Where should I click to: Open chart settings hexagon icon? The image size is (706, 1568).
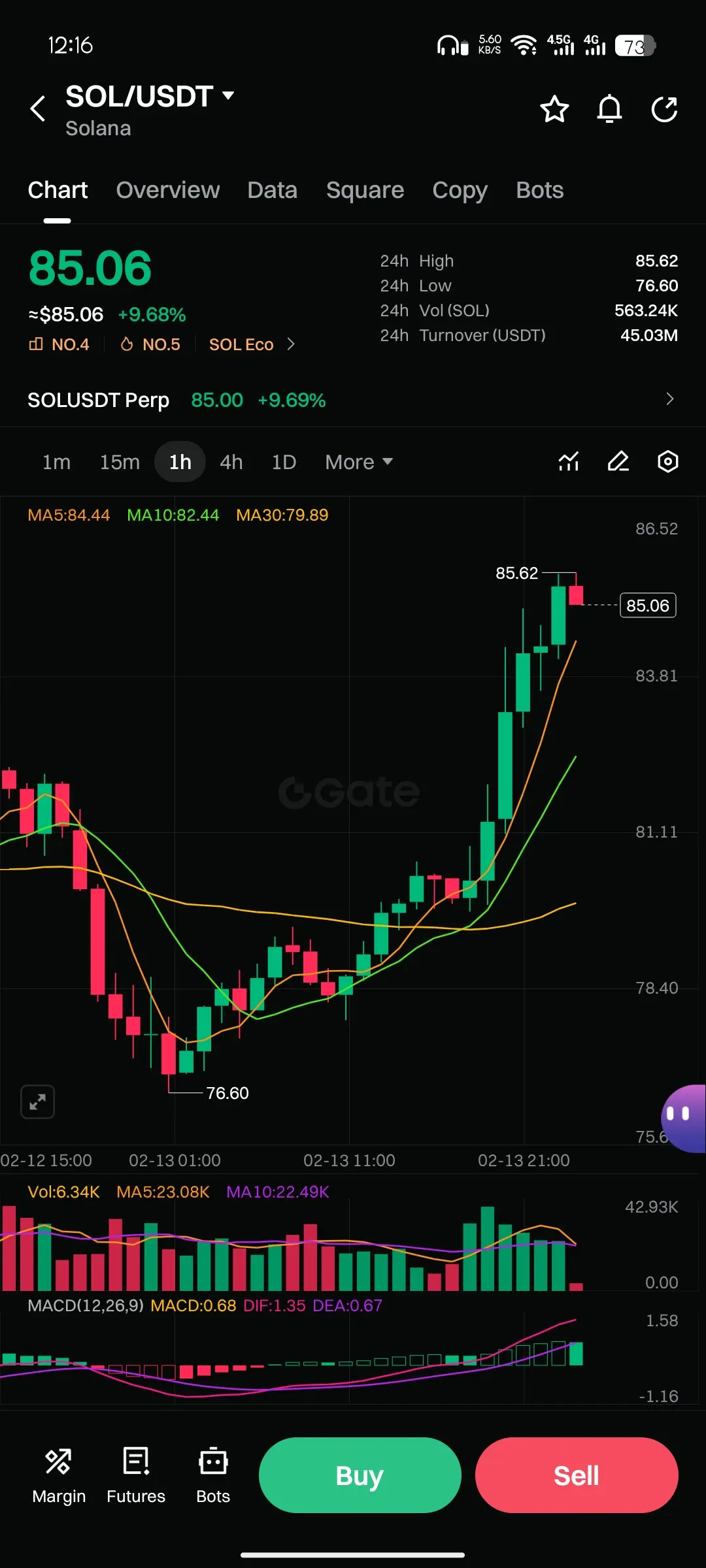click(x=668, y=462)
